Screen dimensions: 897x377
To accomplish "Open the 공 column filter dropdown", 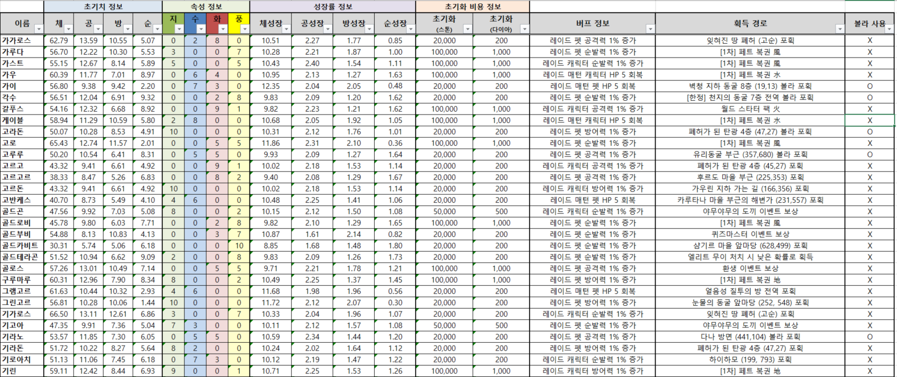I will coord(98,29).
